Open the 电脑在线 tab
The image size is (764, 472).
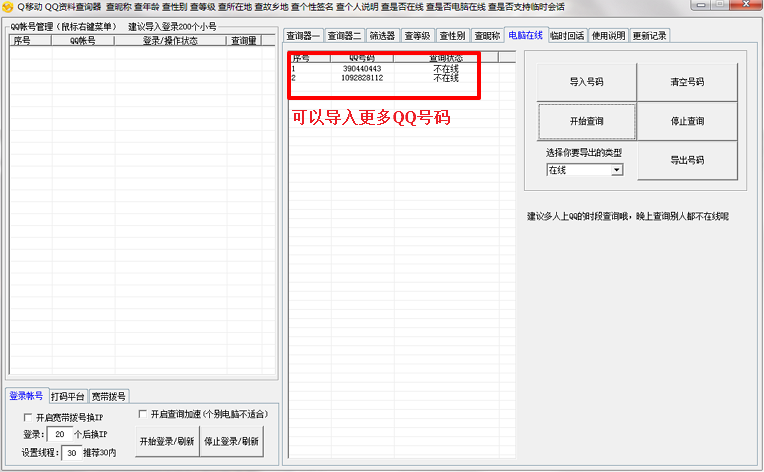pos(526,35)
